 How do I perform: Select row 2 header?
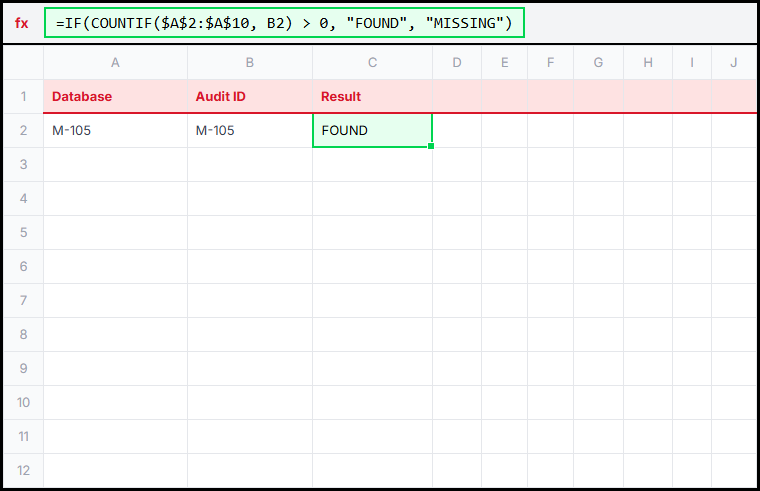coord(23,131)
